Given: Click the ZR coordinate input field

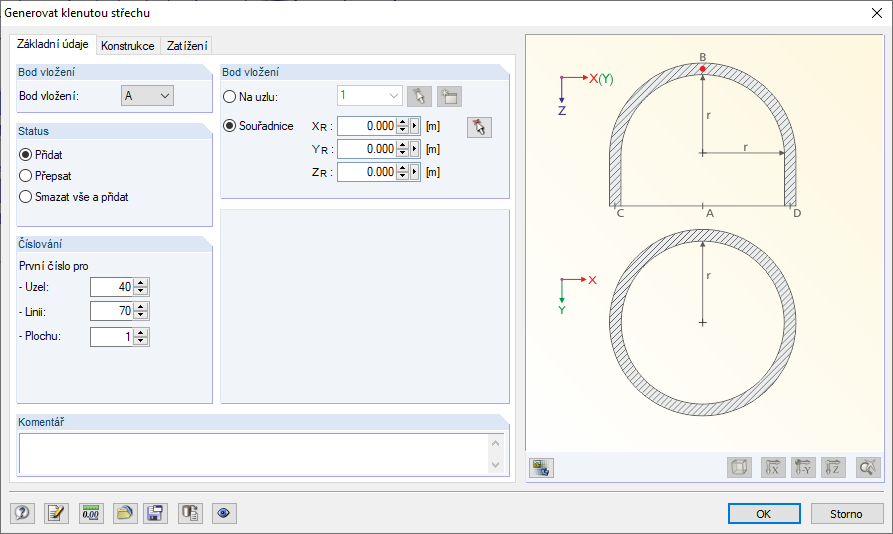Looking at the screenshot, I should [367, 172].
